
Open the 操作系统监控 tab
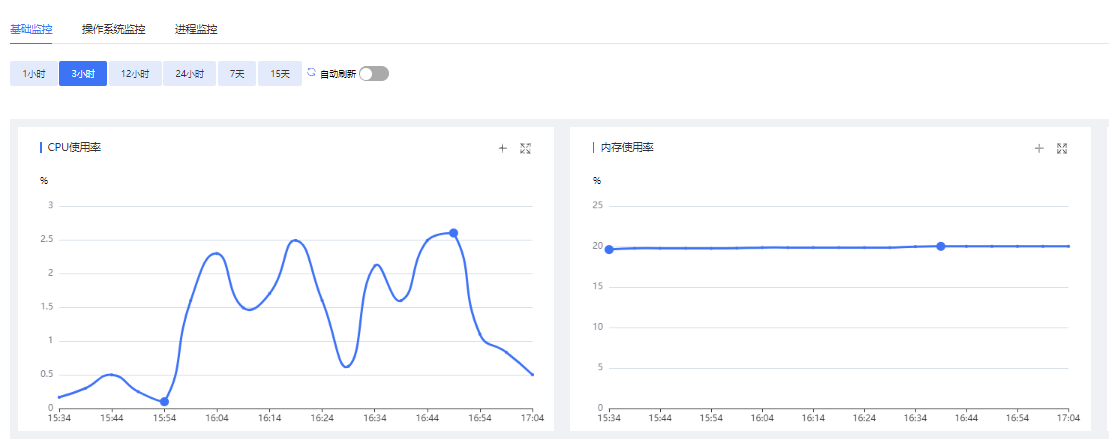[114, 29]
